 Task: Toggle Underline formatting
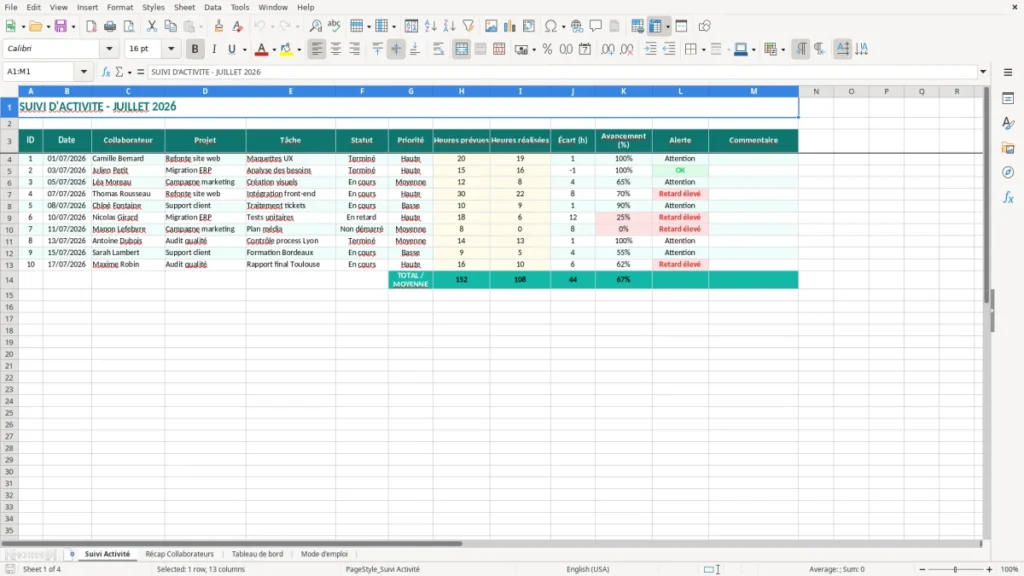tap(231, 49)
